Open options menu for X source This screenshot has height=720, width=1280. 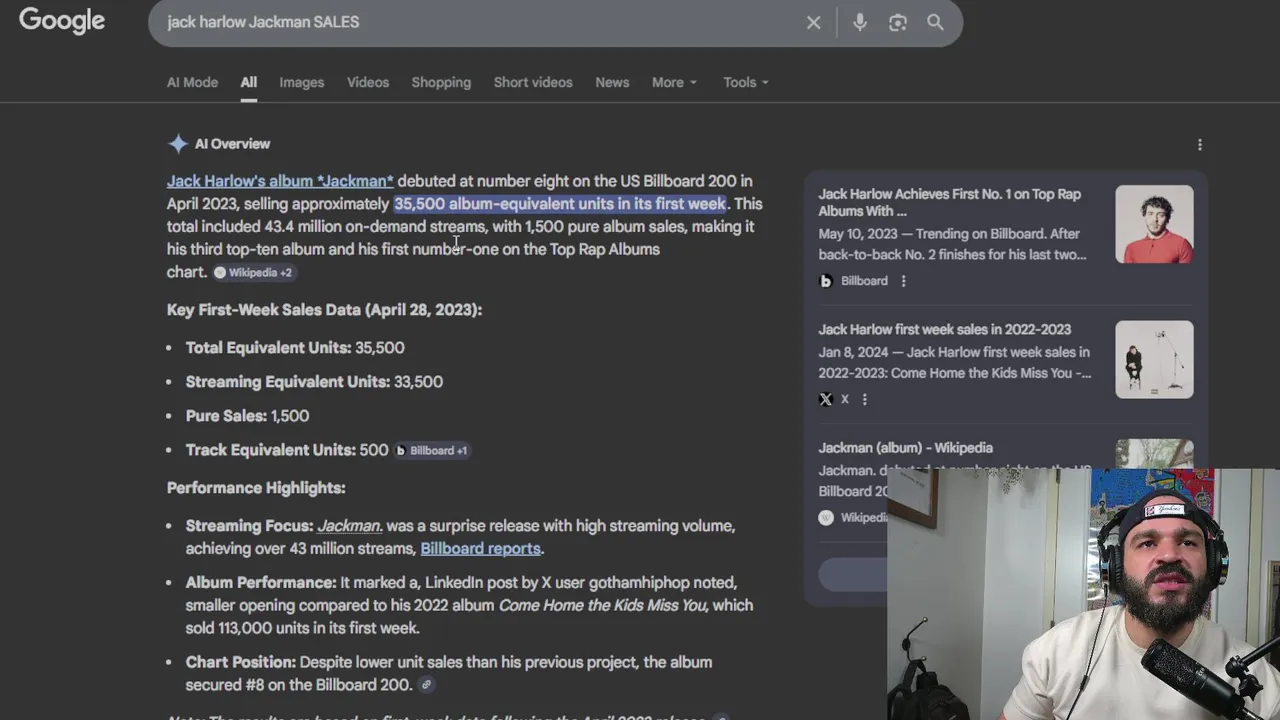pyautogui.click(x=864, y=399)
